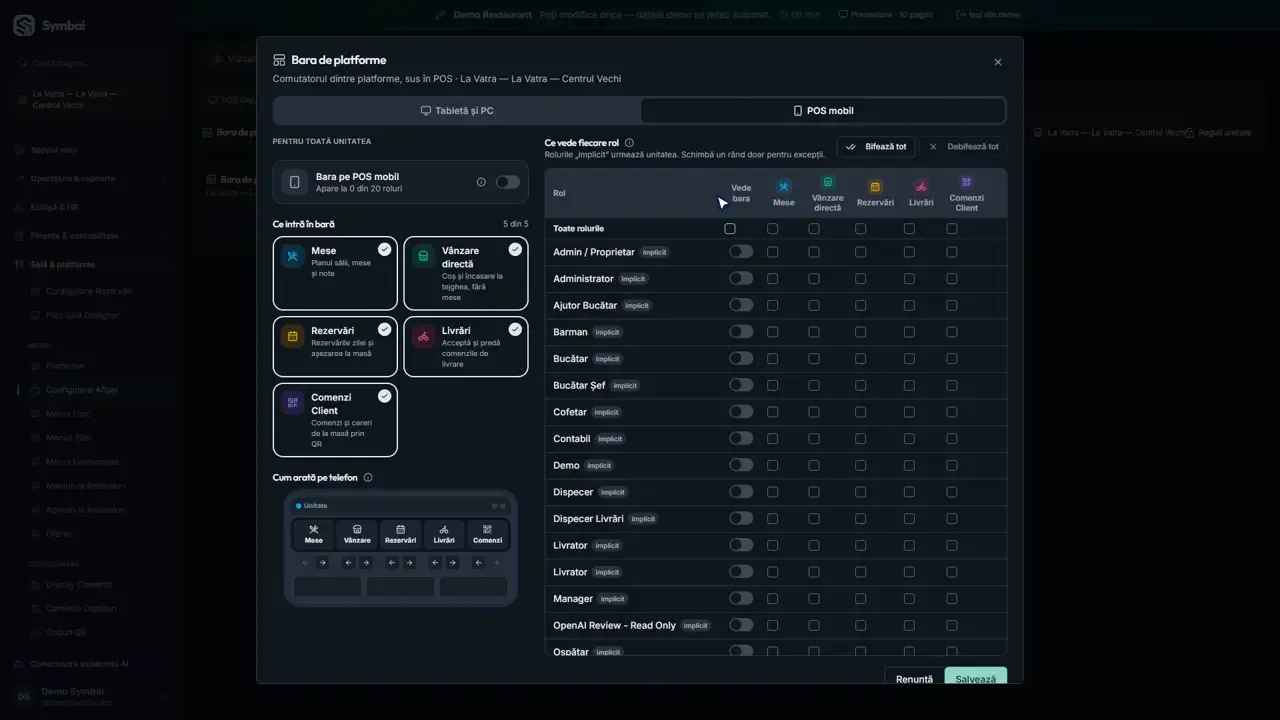The height and width of the screenshot is (720, 1280).
Task: Click Ieși din demo in the background top bar
Action: click(x=988, y=15)
